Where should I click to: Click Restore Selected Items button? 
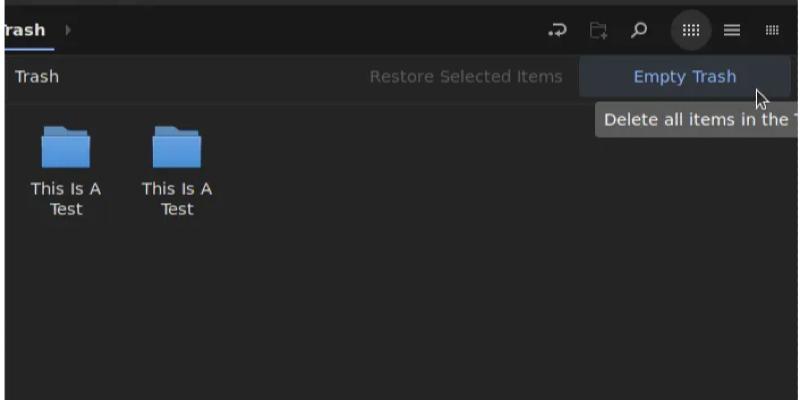[x=466, y=77]
